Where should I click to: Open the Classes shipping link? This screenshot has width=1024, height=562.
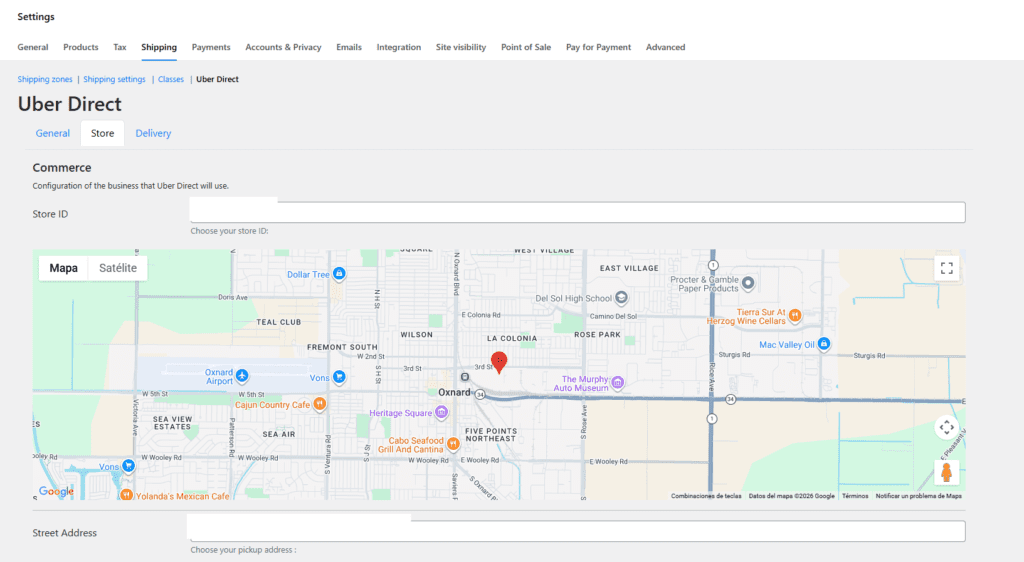170,79
